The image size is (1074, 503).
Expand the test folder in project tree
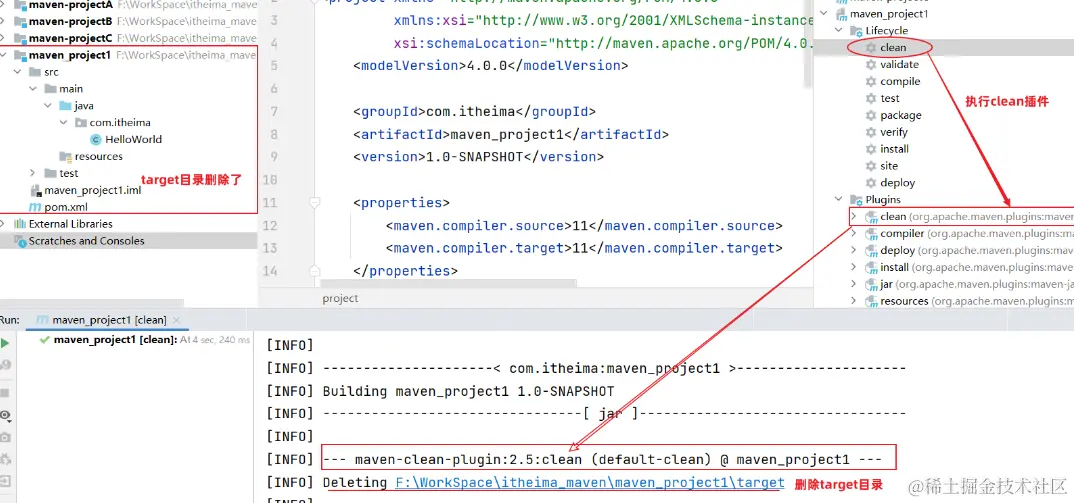(32, 173)
